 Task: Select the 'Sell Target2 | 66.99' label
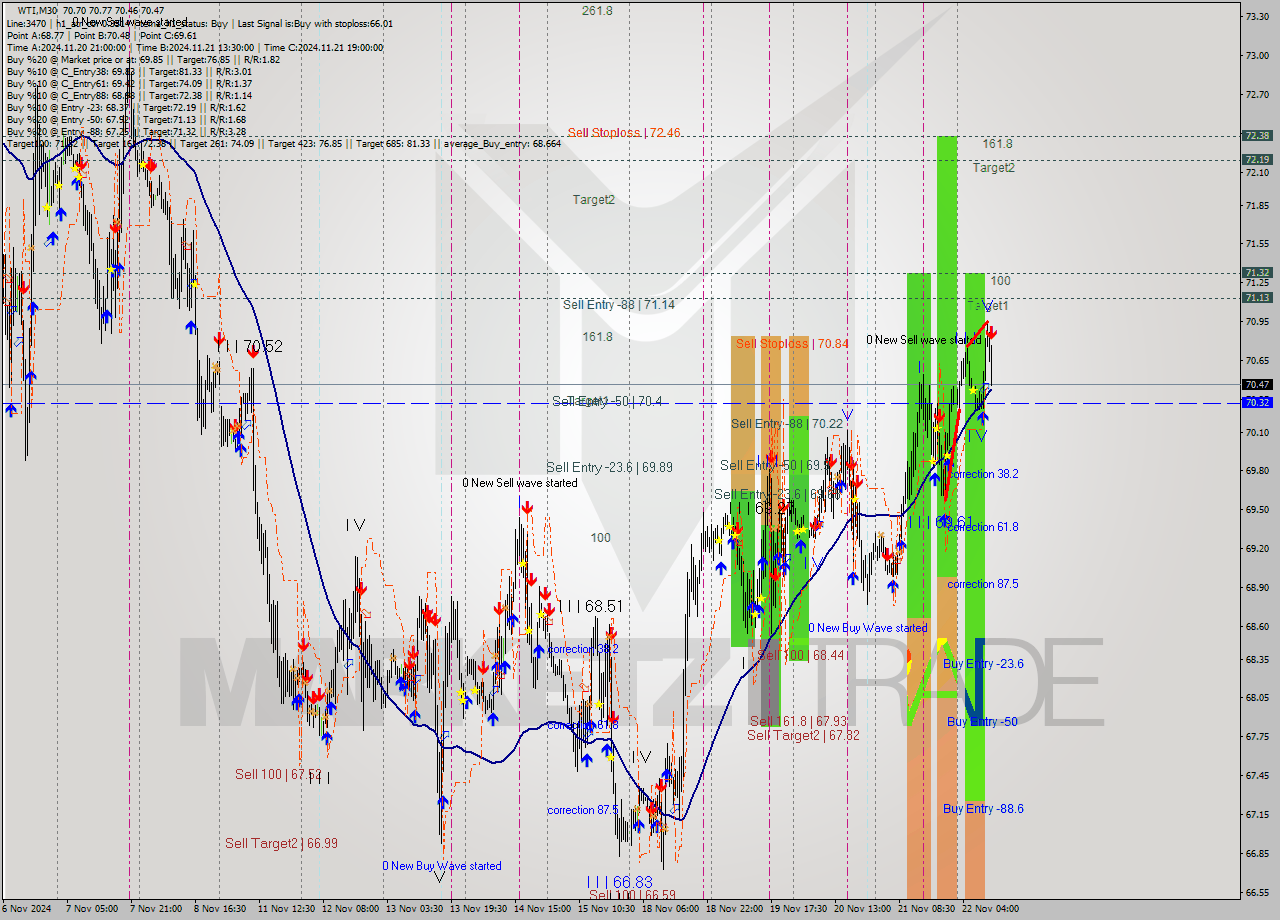(281, 843)
